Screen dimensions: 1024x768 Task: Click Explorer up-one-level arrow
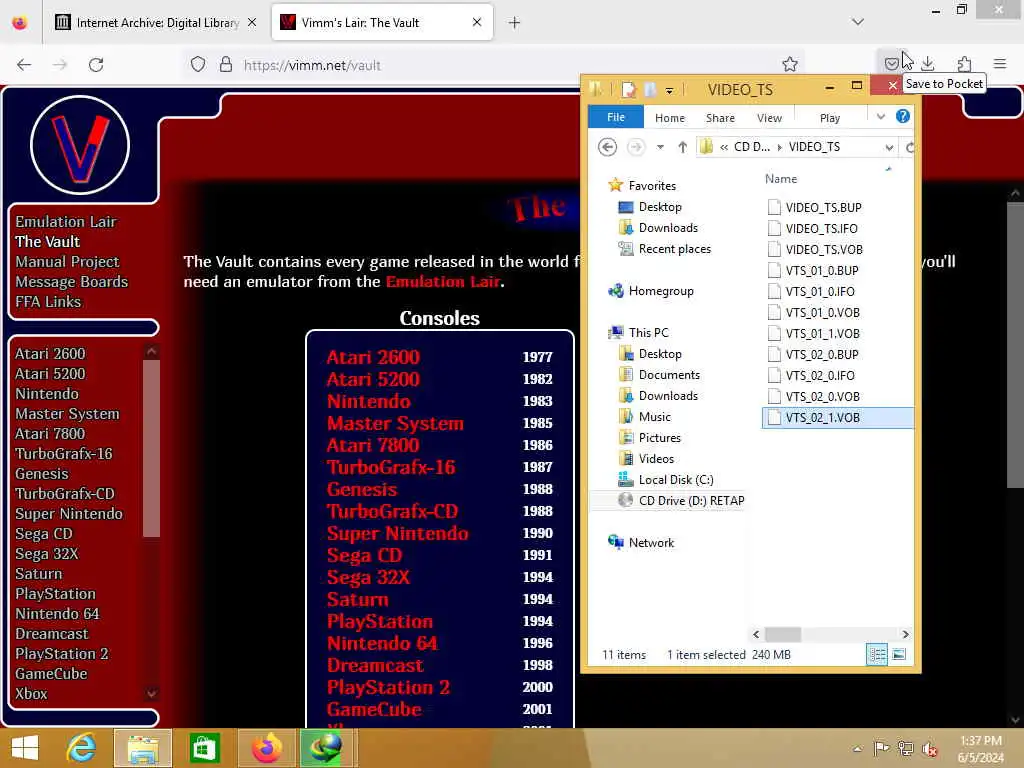coord(682,147)
